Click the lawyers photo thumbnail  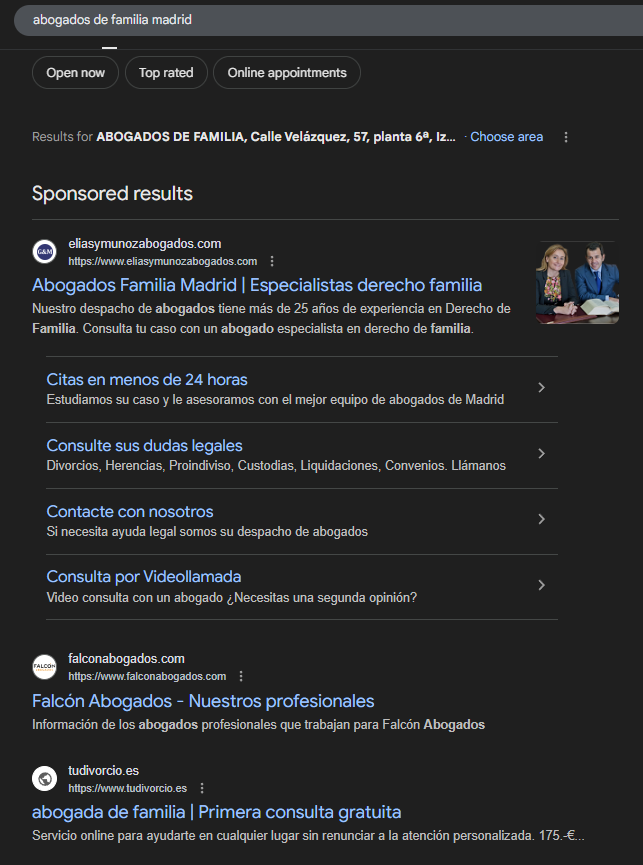coord(576,282)
